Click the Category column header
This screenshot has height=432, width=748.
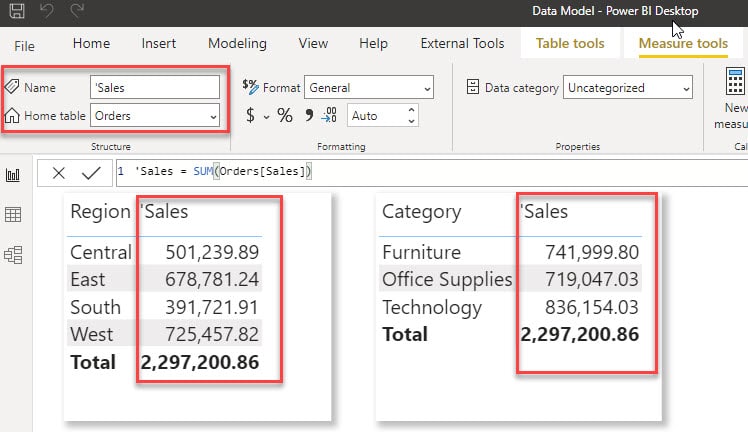point(422,213)
